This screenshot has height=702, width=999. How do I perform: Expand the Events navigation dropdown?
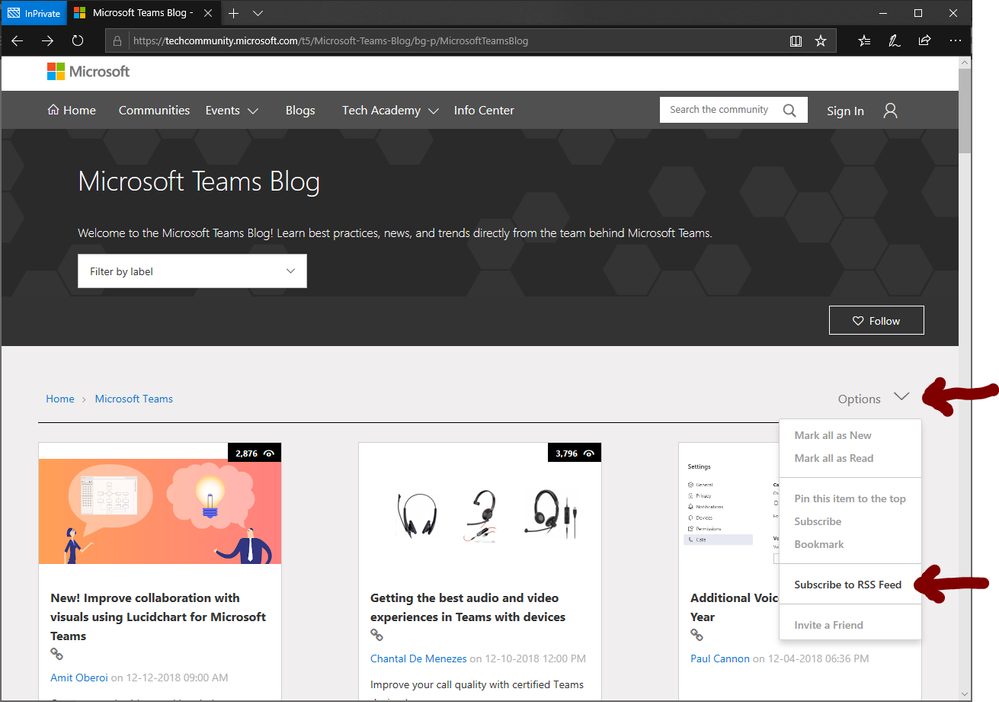pyautogui.click(x=232, y=110)
